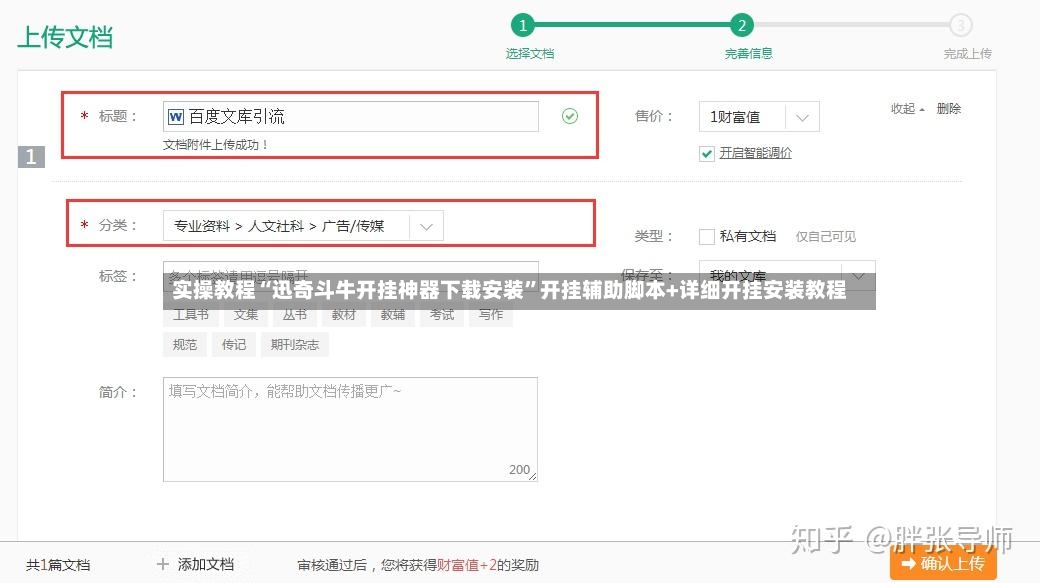
Task: Click the 财富值+2 reward text
Action: pyautogui.click(x=467, y=565)
